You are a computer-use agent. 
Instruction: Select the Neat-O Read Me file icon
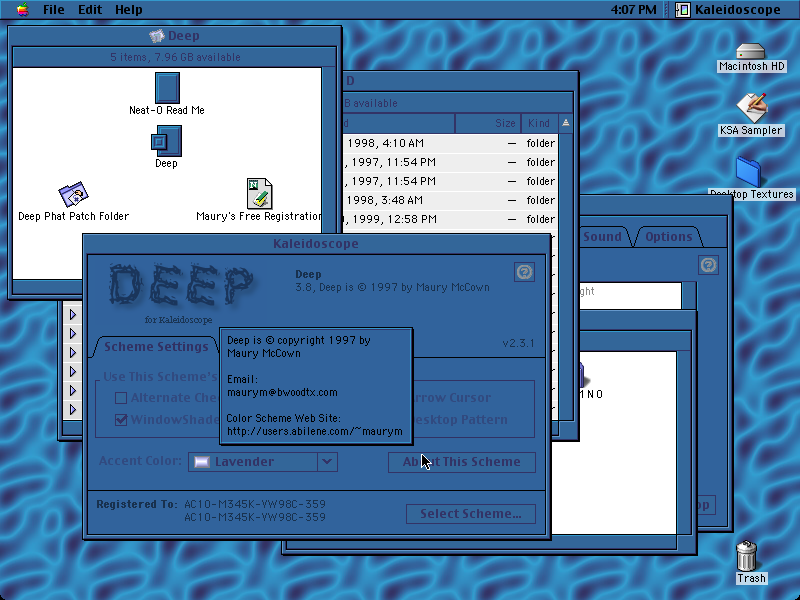pyautogui.click(x=167, y=88)
